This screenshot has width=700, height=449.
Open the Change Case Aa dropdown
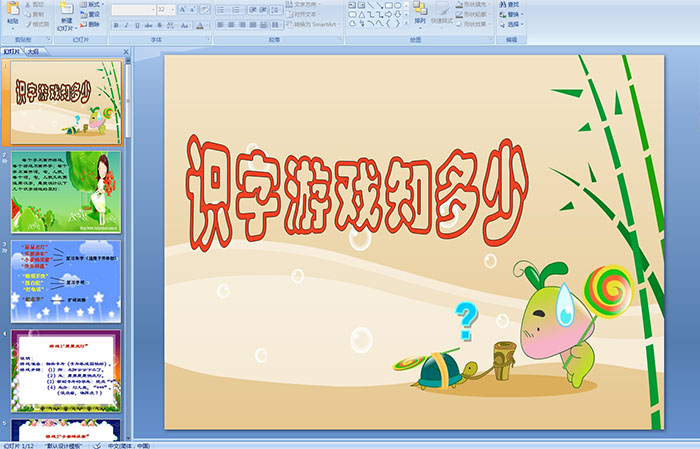[185, 25]
